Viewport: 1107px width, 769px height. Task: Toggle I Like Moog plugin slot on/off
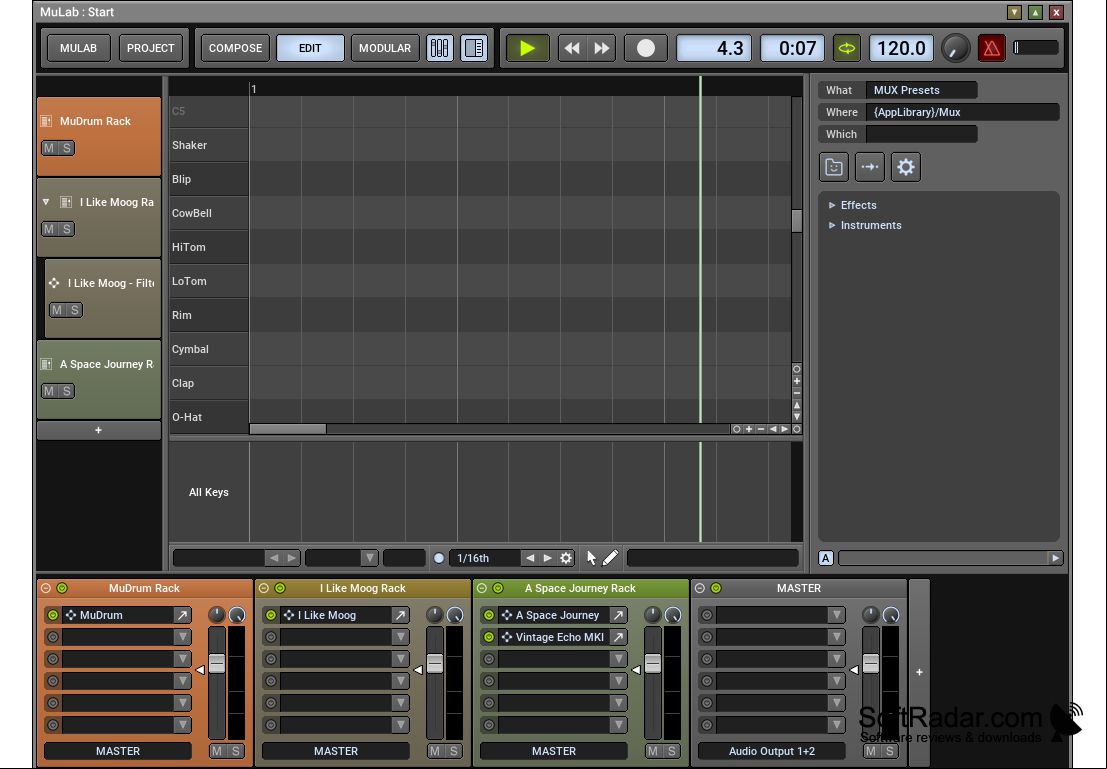pyautogui.click(x=271, y=615)
